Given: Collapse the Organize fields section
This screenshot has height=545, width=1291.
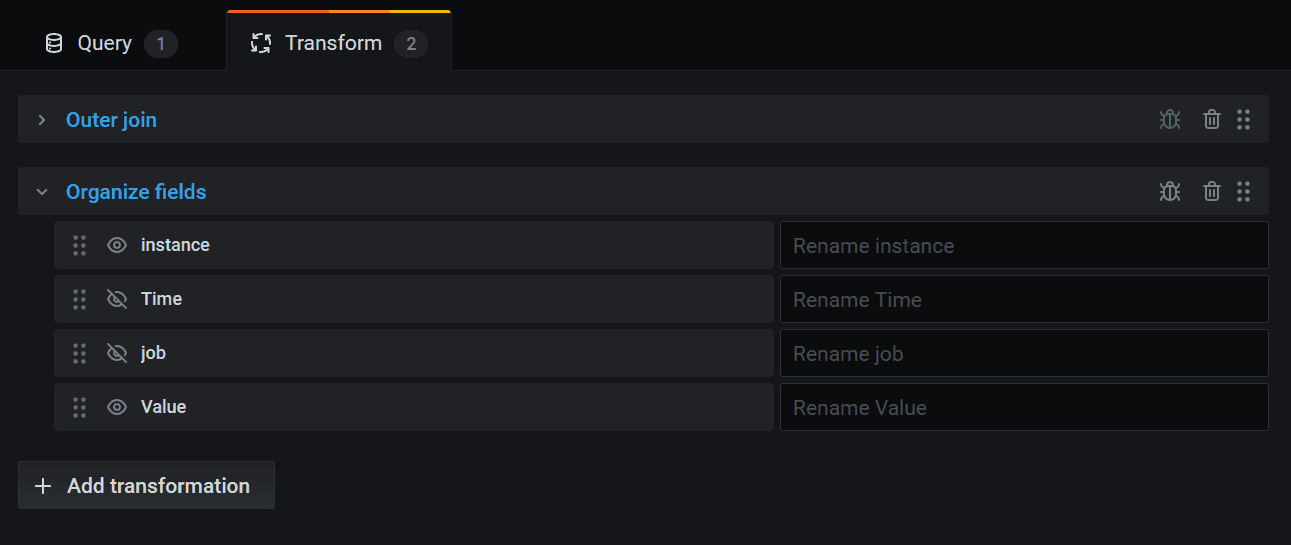Looking at the screenshot, I should tap(42, 192).
